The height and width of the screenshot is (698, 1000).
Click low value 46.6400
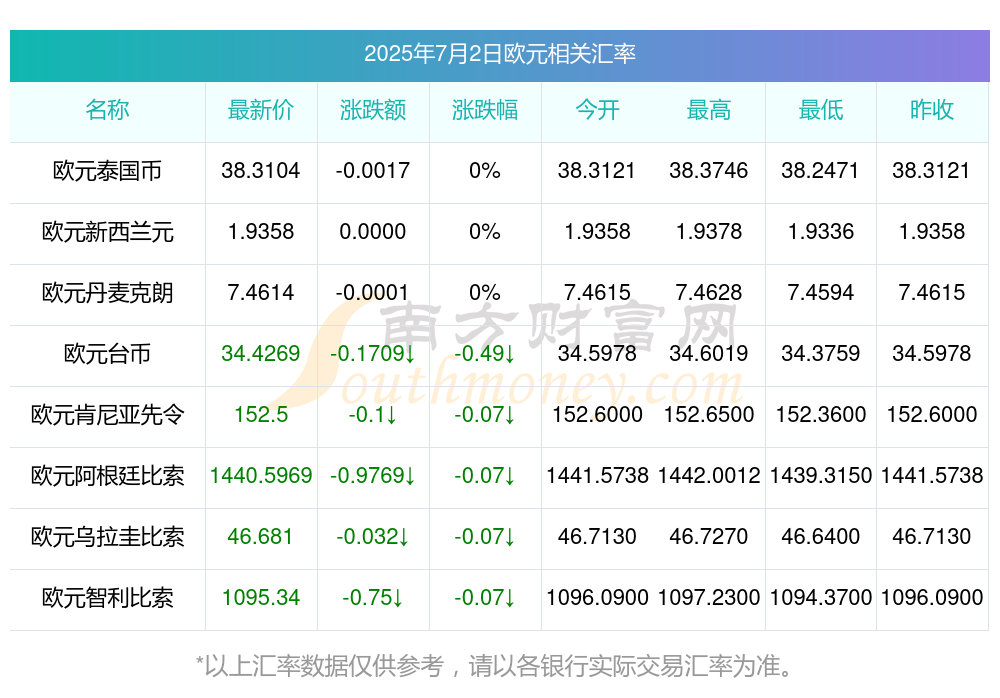click(x=821, y=536)
